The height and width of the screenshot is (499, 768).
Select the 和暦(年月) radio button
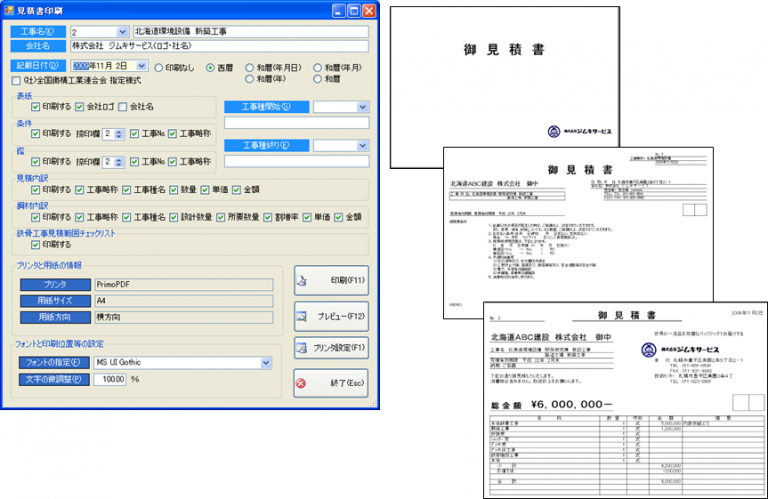click(318, 68)
